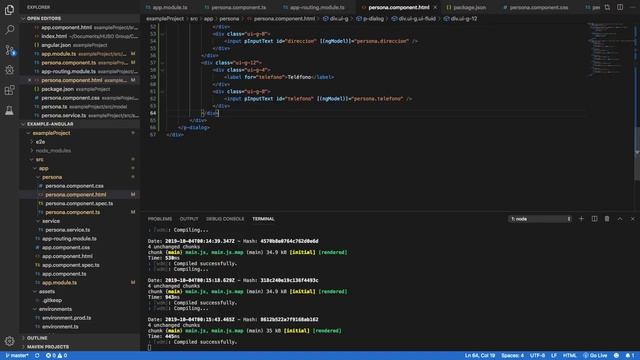Start Go Live server from status bar

[595, 356]
